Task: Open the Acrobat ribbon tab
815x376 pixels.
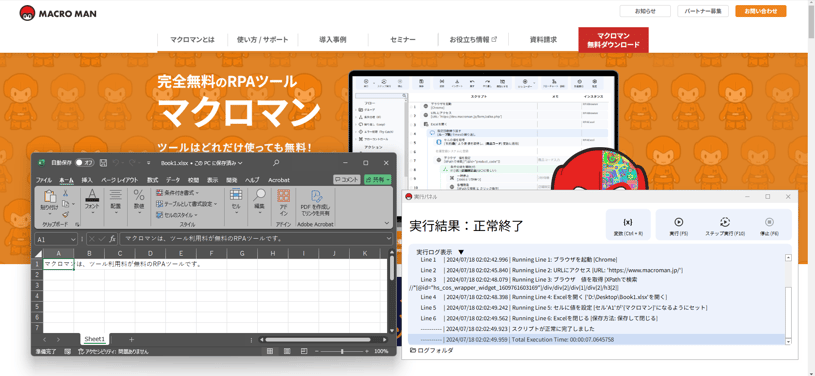Action: [x=279, y=180]
